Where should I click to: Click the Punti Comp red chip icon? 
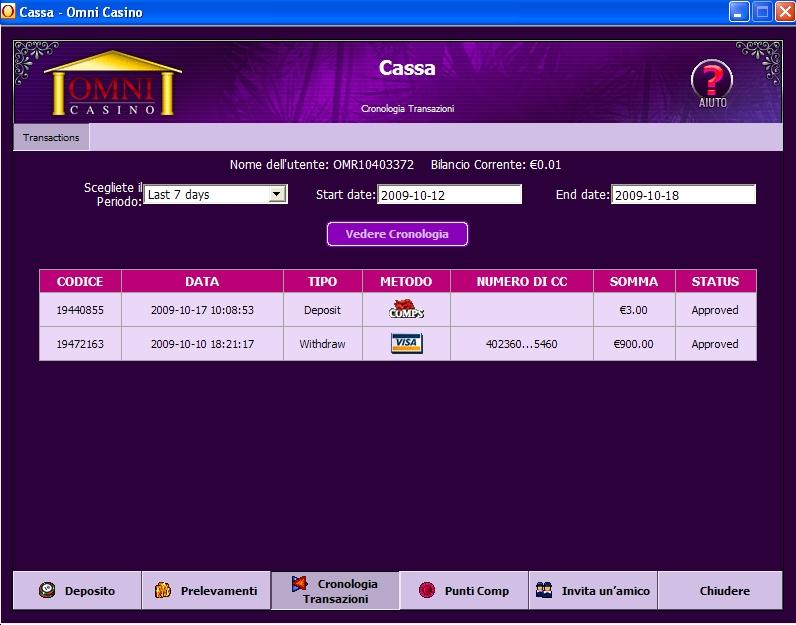click(427, 590)
